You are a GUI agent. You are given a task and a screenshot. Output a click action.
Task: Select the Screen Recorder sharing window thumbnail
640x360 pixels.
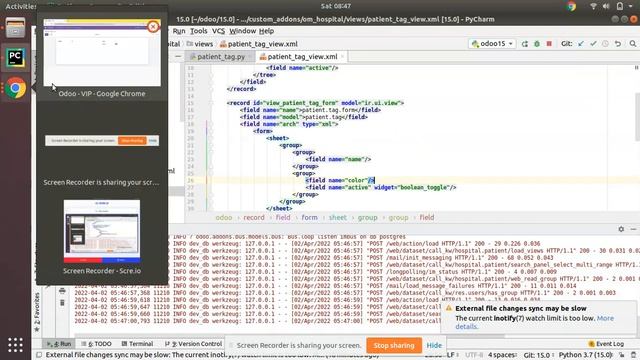click(102, 141)
